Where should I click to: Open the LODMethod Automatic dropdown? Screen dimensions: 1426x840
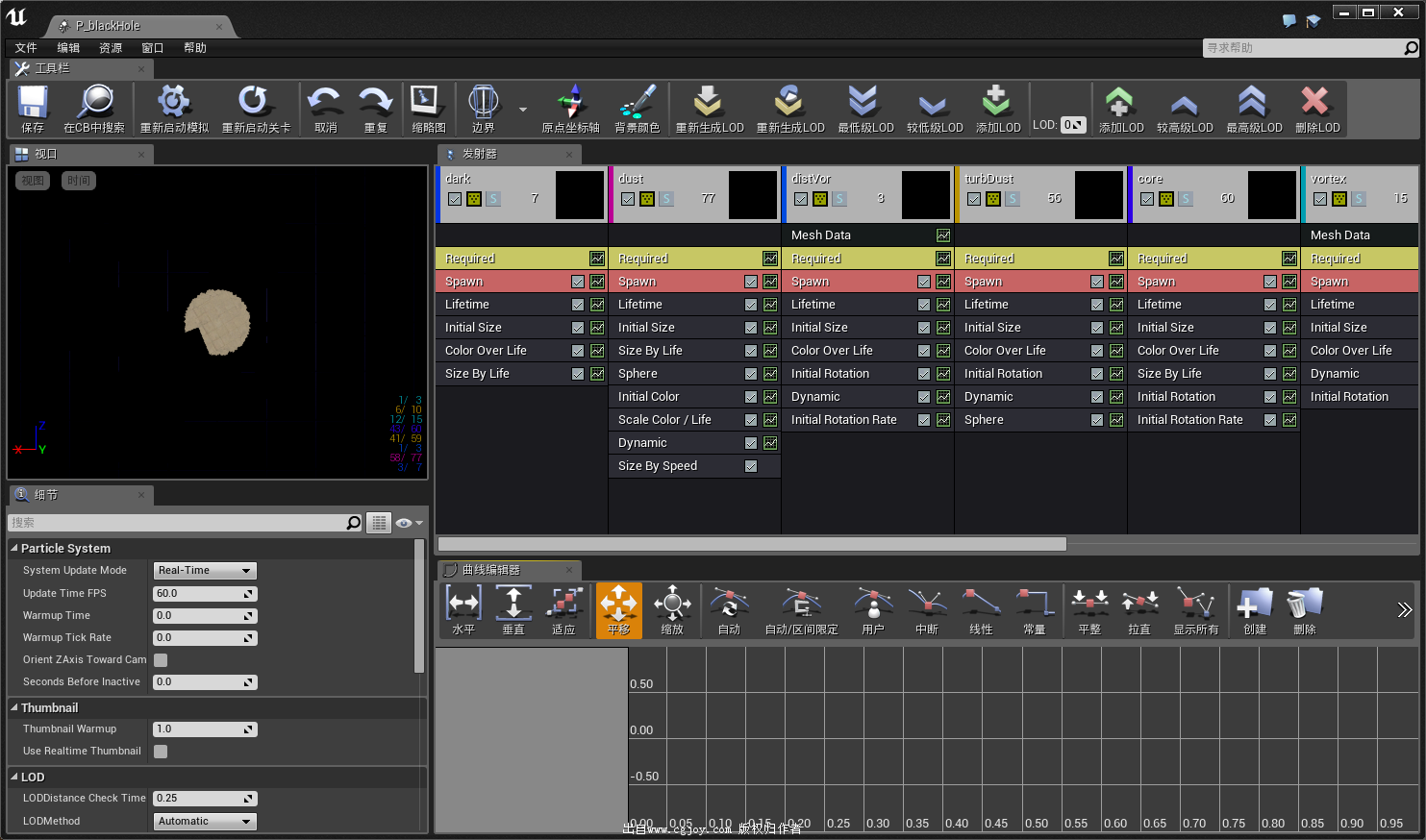(205, 822)
